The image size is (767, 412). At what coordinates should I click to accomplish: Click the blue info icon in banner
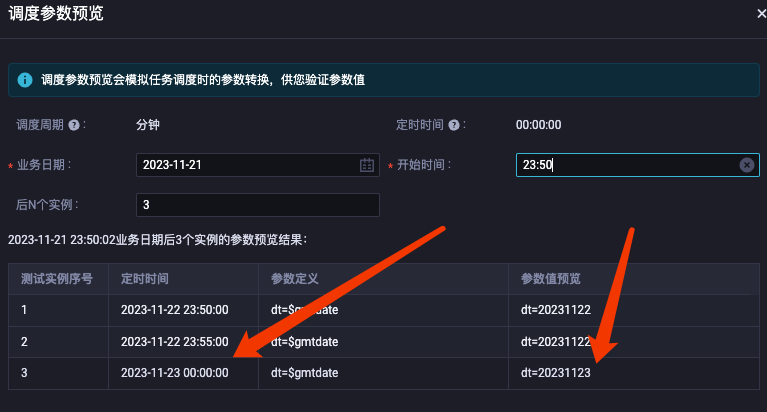point(25,80)
